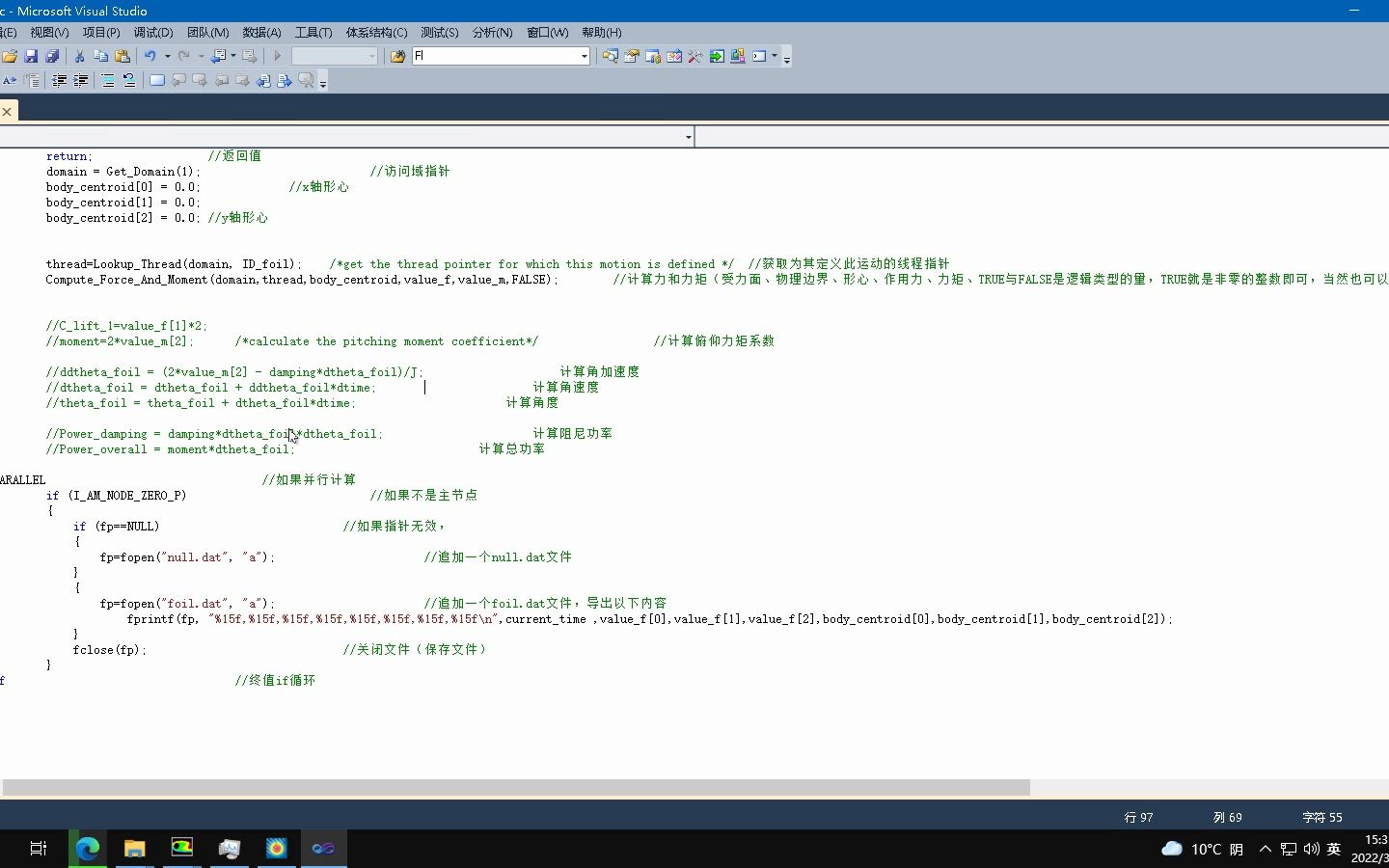Toggle a bookmark on the current line
Screen dimensions: 1389x868
156,81
